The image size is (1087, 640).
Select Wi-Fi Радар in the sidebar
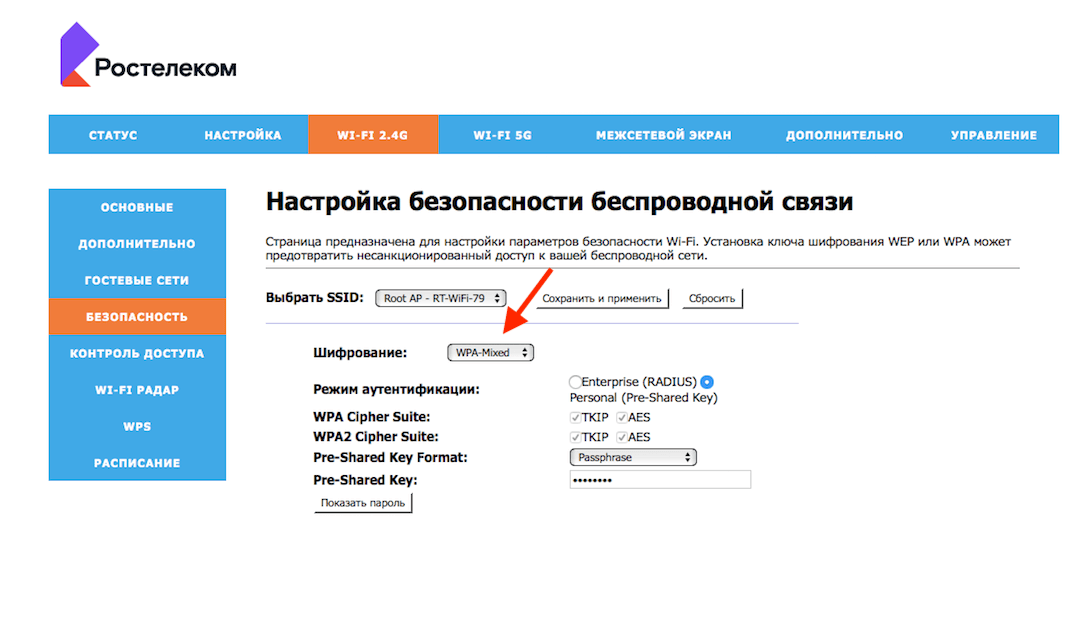pos(137,390)
